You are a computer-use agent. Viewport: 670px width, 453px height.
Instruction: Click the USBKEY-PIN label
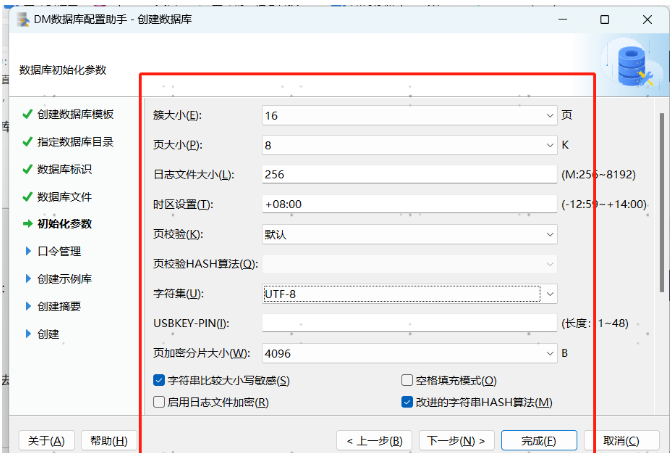tap(191, 323)
